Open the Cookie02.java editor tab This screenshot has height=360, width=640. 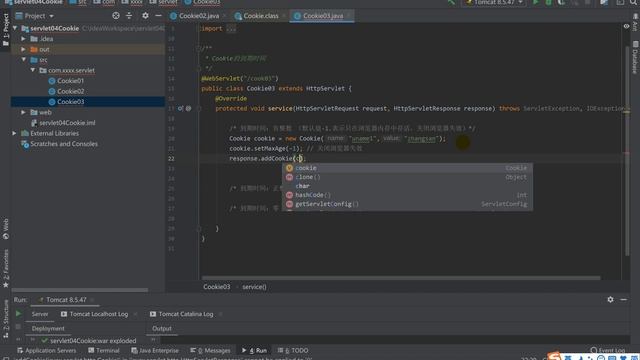(x=198, y=16)
